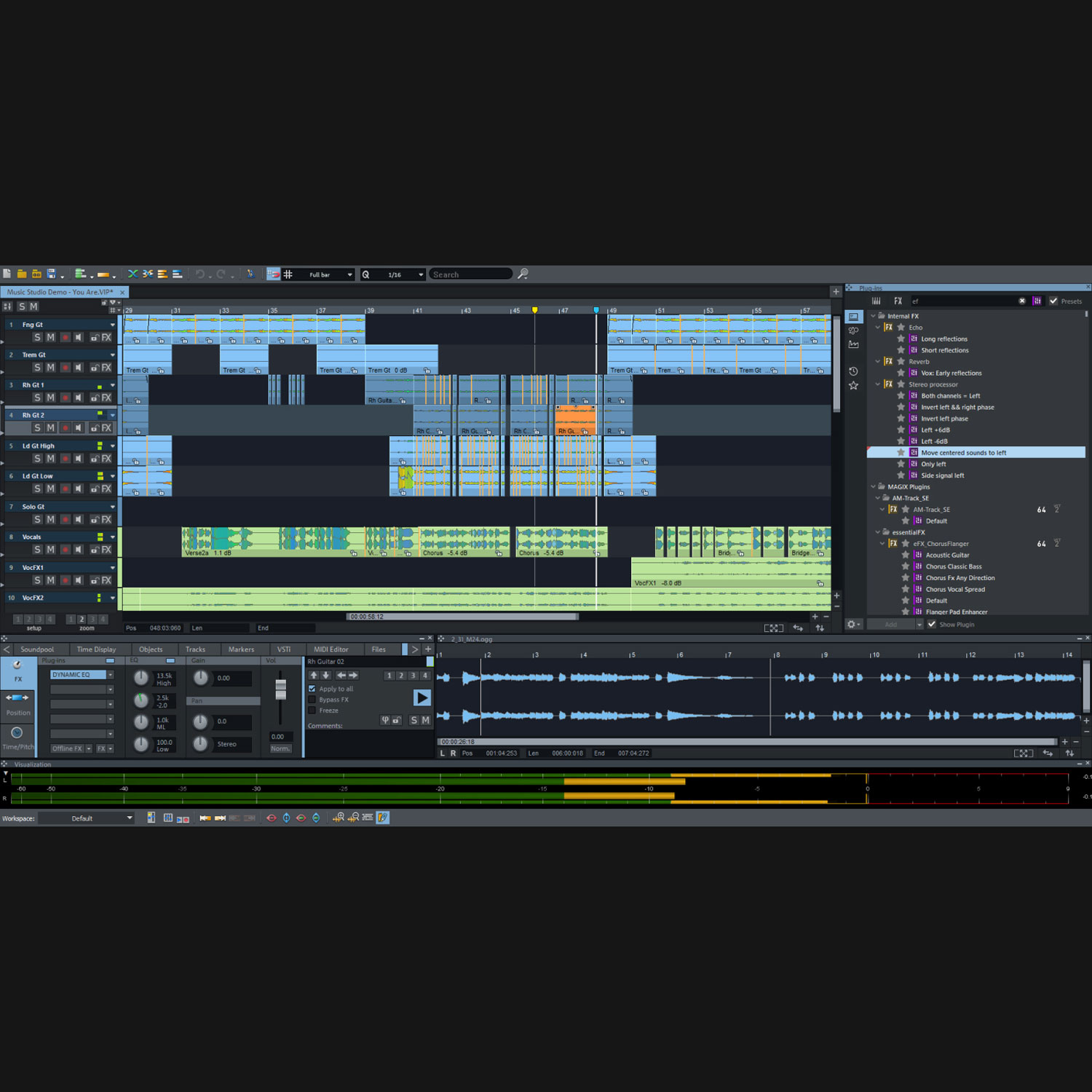Click the FX filter icon in Plug-ins panel
1092x1092 pixels.
pyautogui.click(x=898, y=300)
